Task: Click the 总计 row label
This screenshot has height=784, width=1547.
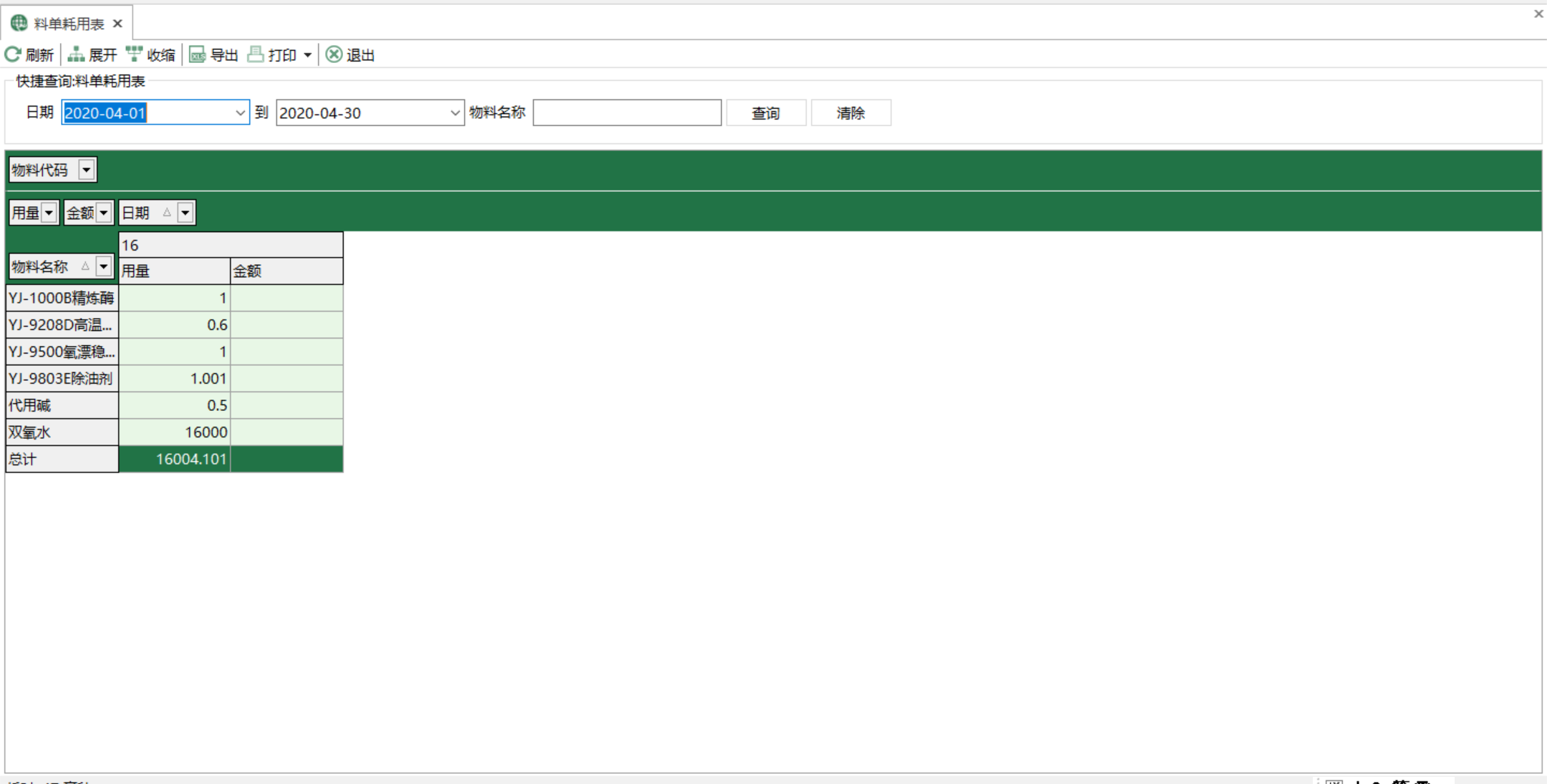Action: tap(62, 459)
